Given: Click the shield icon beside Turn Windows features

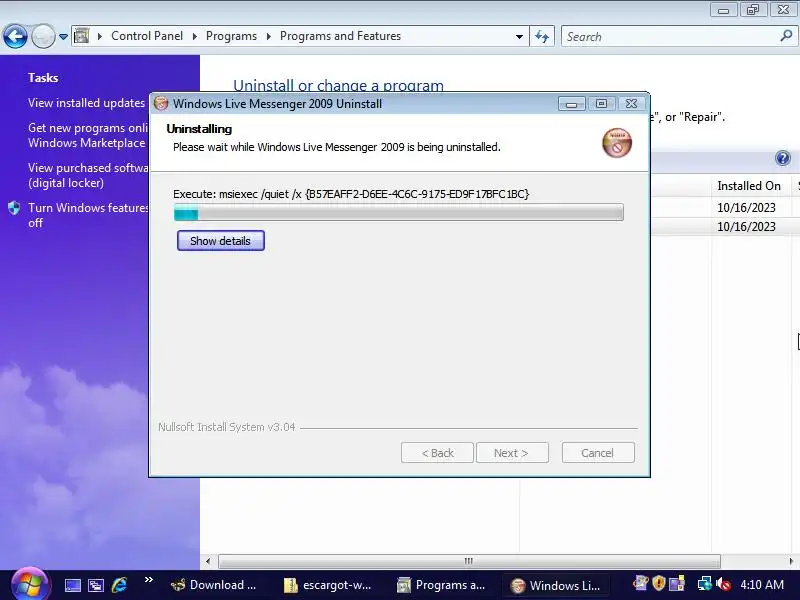Looking at the screenshot, I should [14, 208].
